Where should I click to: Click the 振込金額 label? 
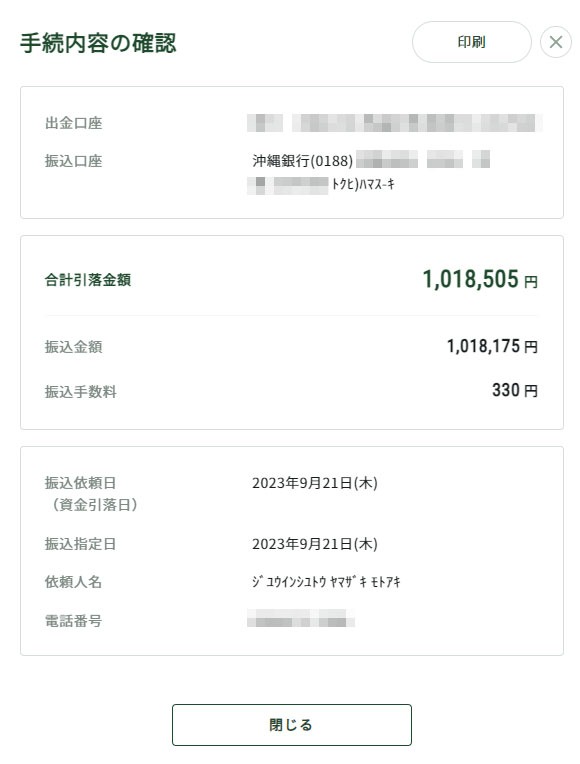point(74,347)
